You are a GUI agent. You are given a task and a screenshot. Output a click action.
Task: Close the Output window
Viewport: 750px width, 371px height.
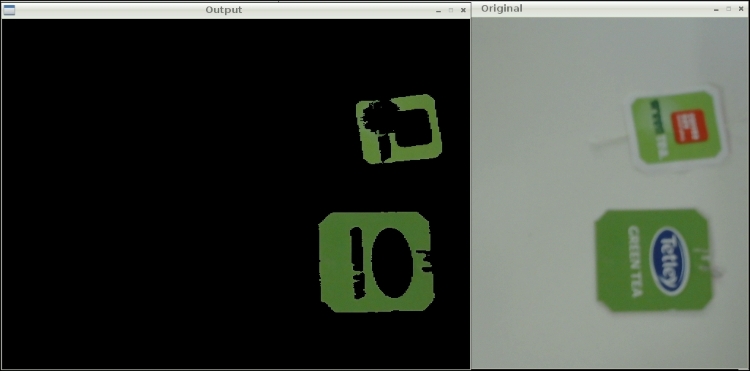[x=463, y=10]
